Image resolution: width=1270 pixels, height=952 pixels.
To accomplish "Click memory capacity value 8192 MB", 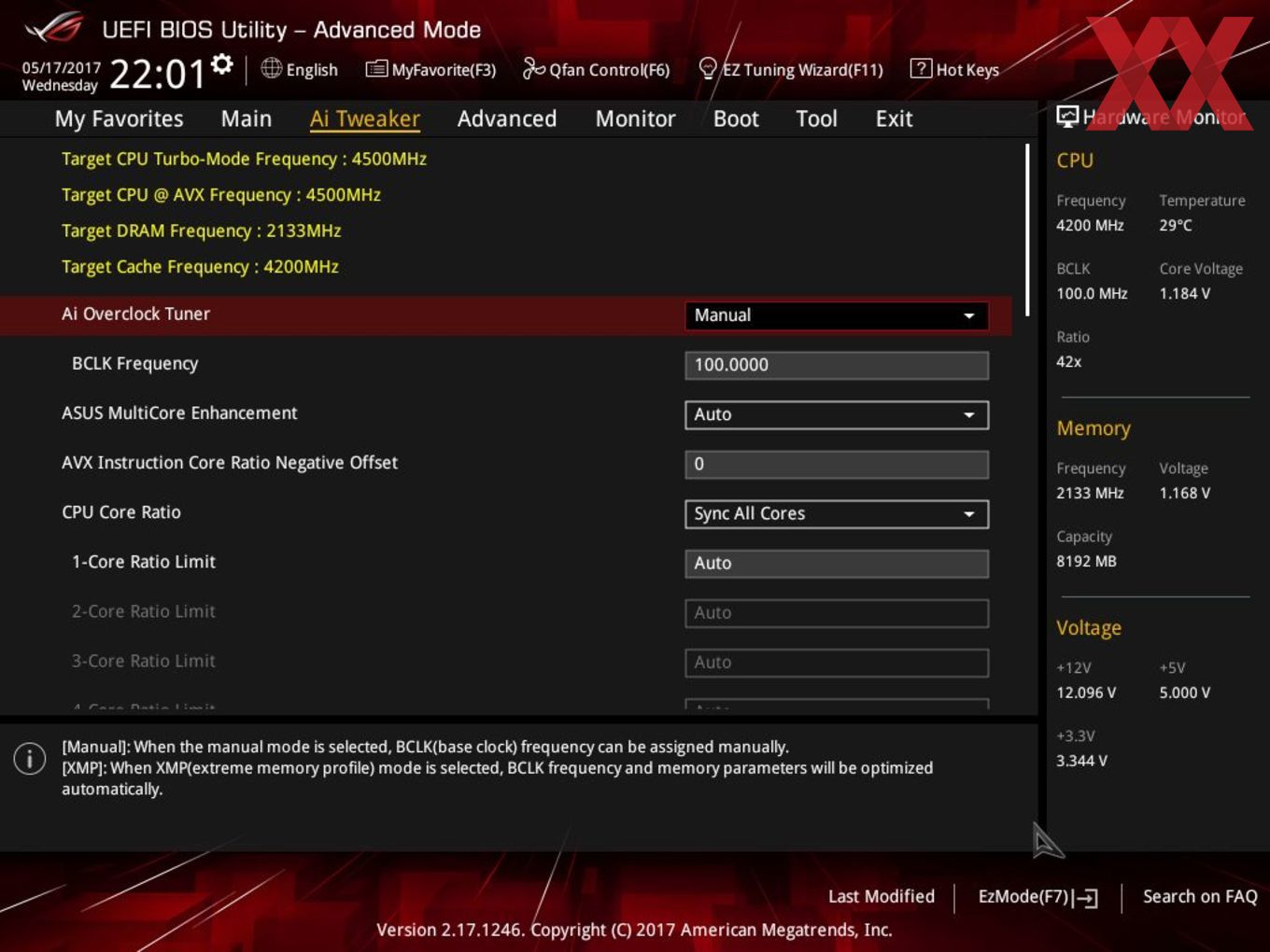I will click(x=1086, y=561).
